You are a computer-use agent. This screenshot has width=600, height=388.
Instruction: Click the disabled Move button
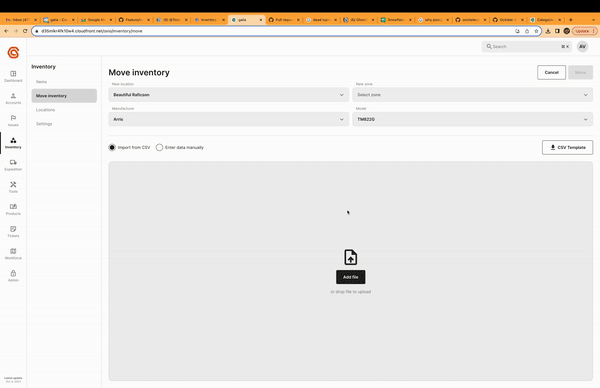[x=580, y=72]
